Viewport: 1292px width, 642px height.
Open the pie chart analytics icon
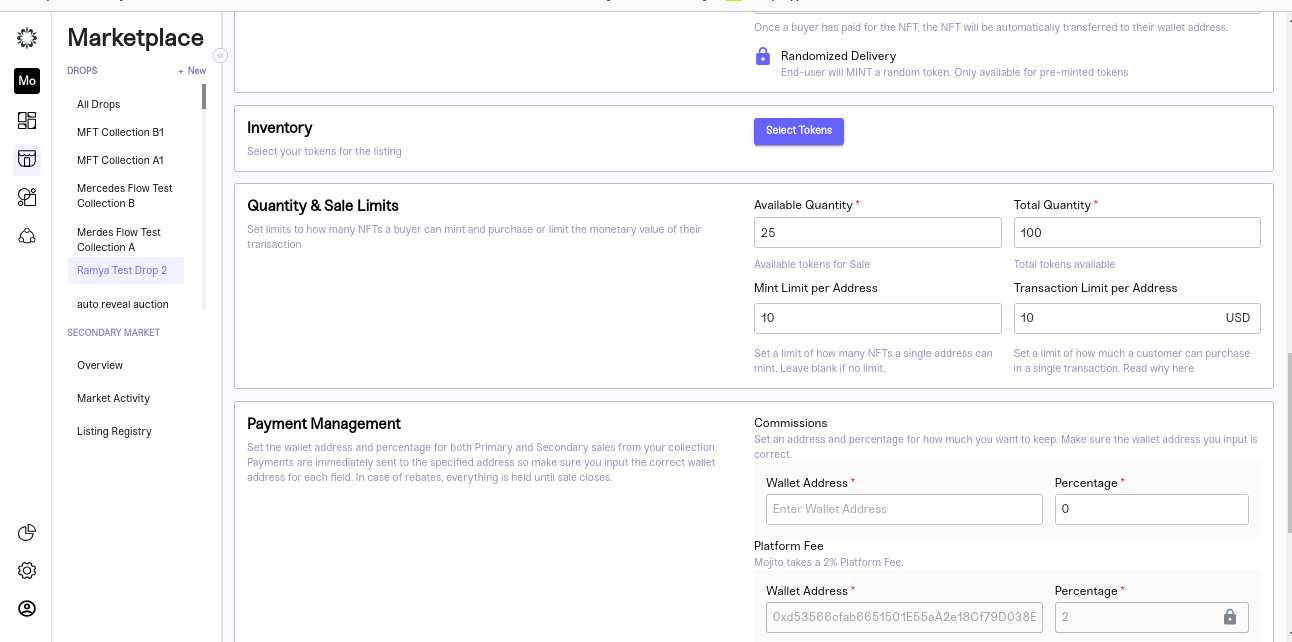click(27, 533)
